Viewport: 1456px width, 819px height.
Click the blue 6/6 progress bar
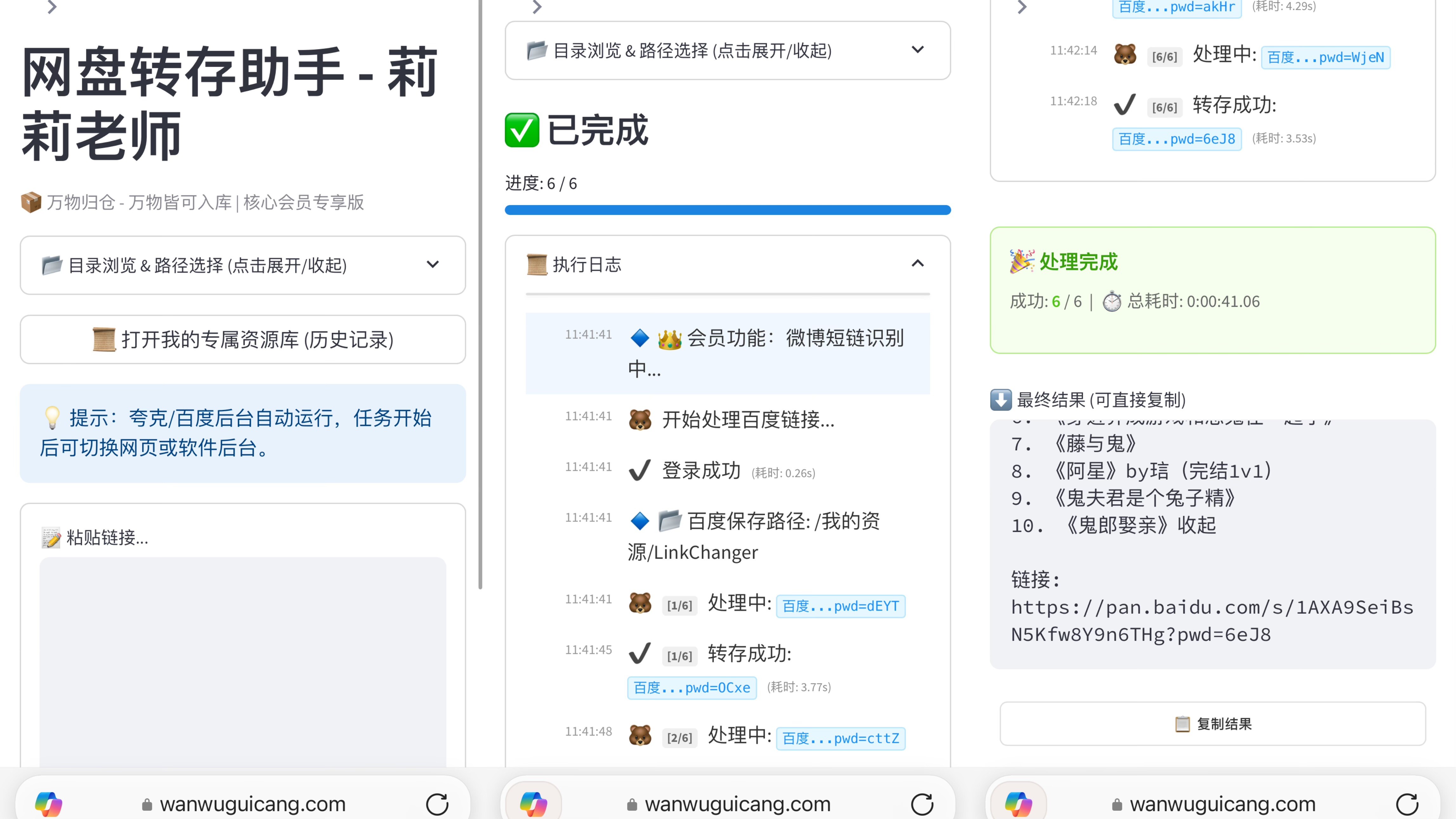tap(727, 210)
